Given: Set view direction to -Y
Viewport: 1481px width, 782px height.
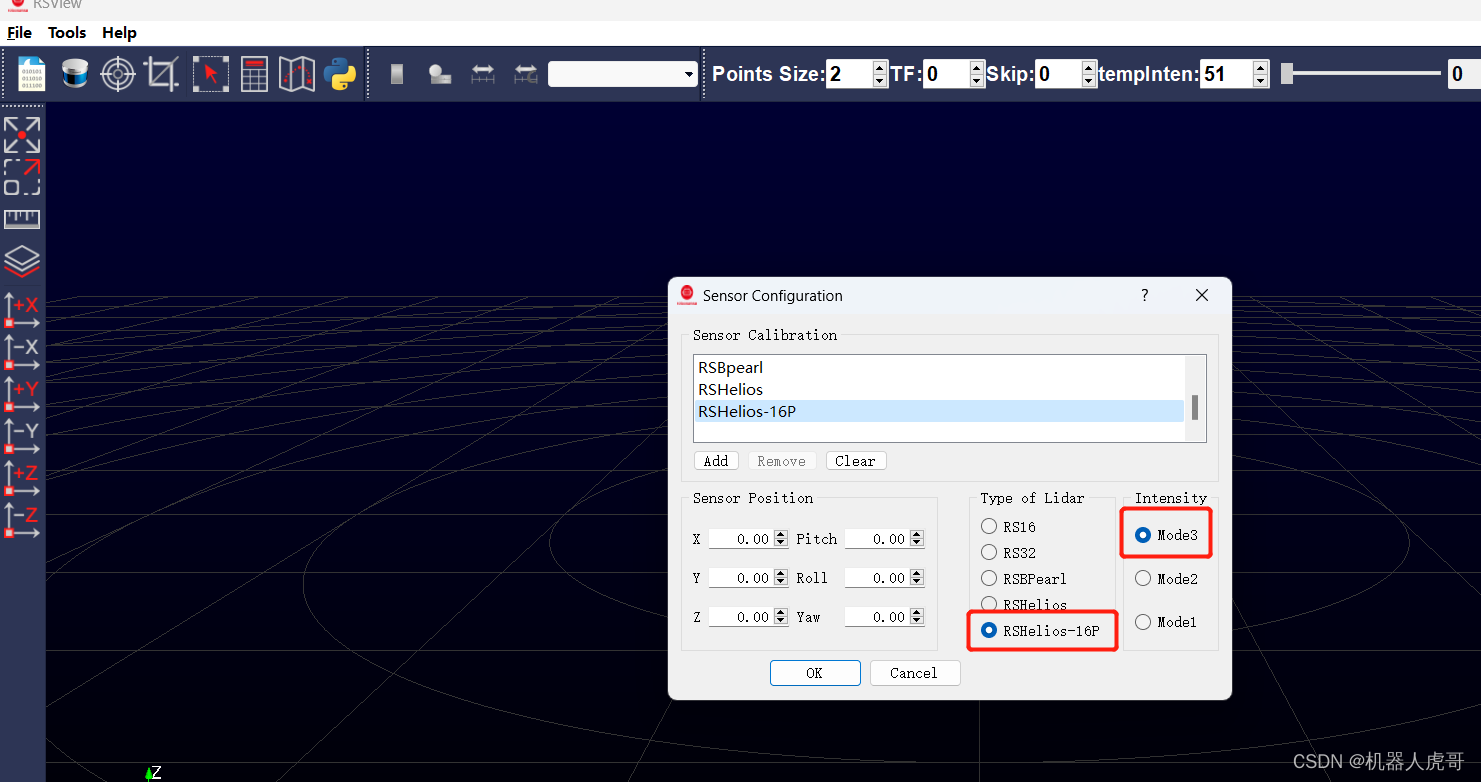Looking at the screenshot, I should point(22,436).
